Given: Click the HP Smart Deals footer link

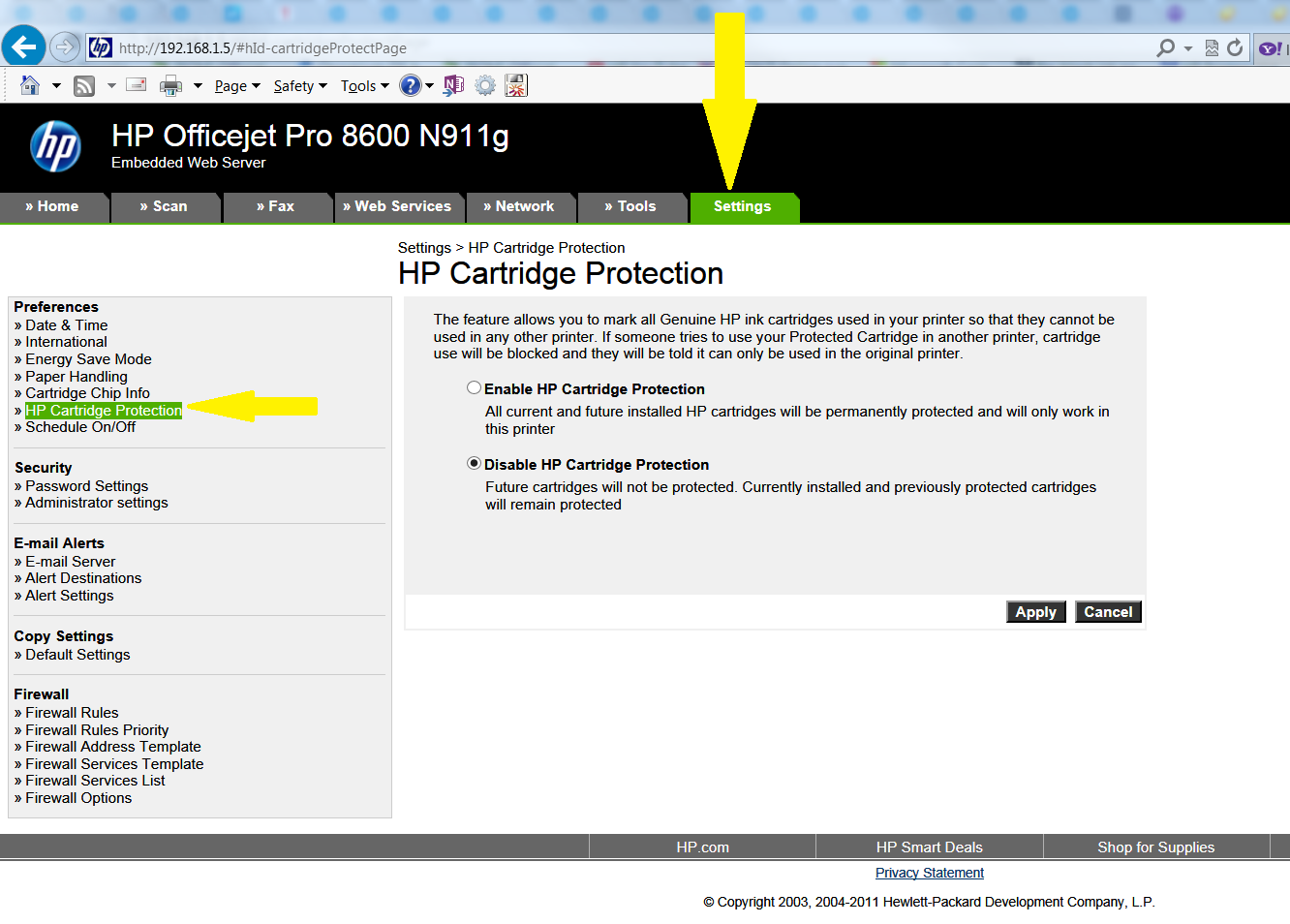Looking at the screenshot, I should pyautogui.click(x=930, y=847).
